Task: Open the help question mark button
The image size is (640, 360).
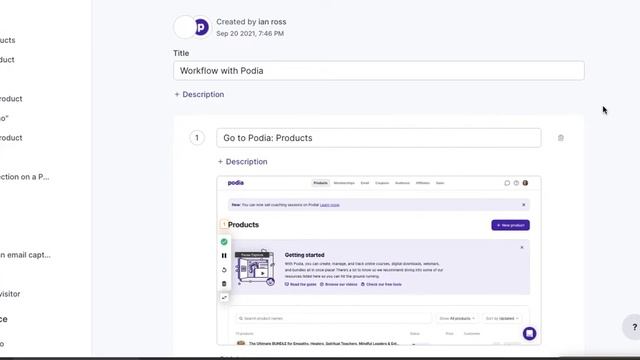Action: (634, 327)
